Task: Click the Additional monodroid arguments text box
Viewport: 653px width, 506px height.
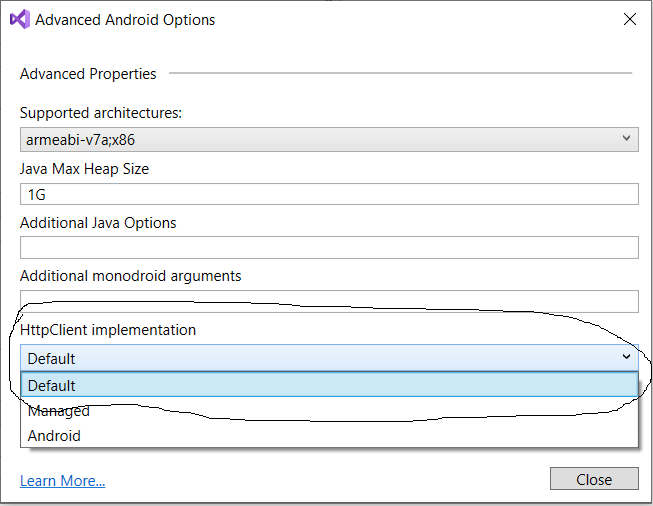Action: (x=329, y=301)
